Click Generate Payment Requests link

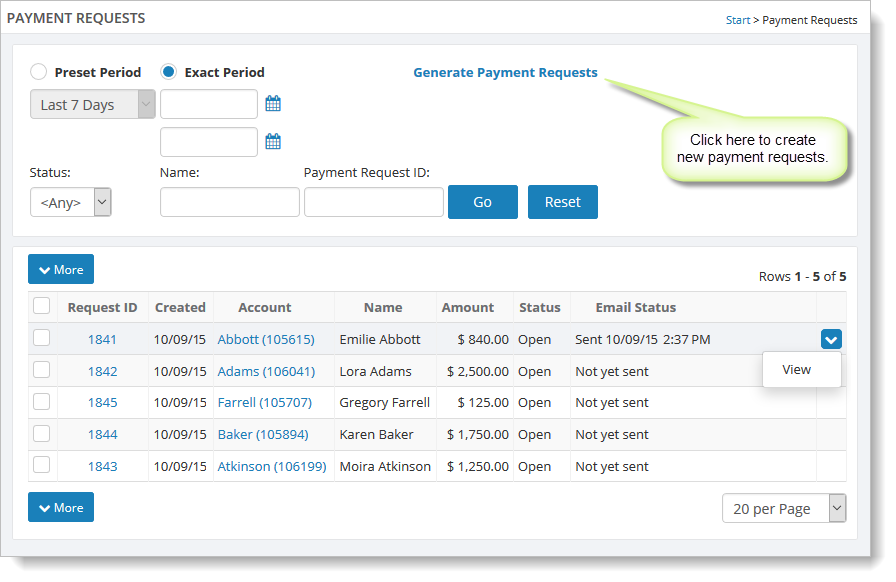[505, 72]
